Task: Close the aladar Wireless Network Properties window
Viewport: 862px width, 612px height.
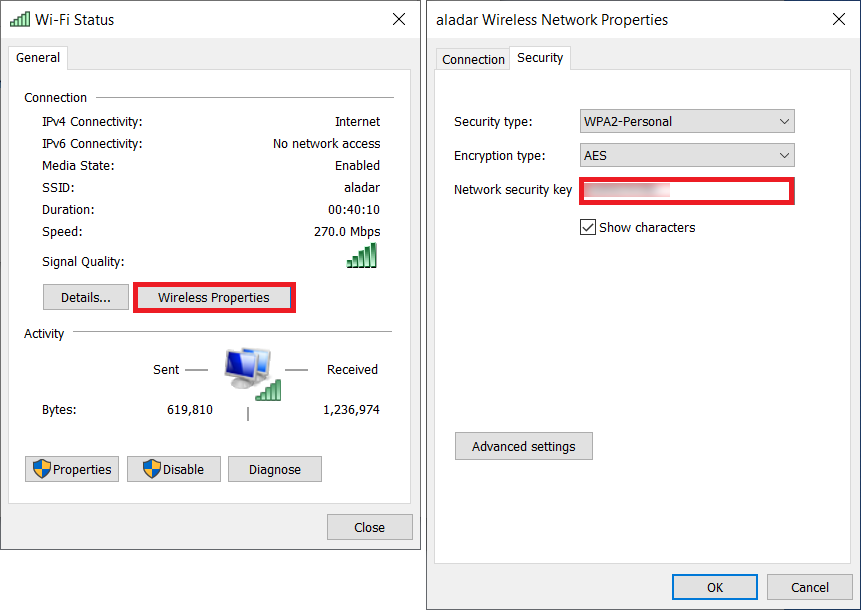Action: tap(838, 19)
